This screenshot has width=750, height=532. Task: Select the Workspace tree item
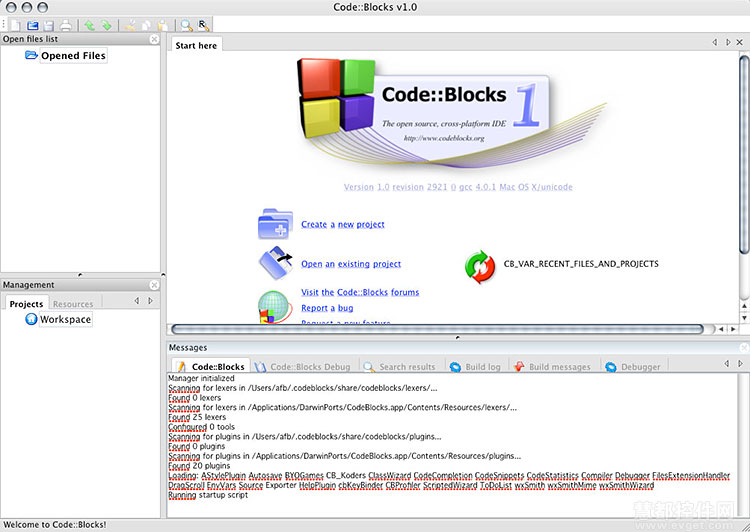[66, 319]
